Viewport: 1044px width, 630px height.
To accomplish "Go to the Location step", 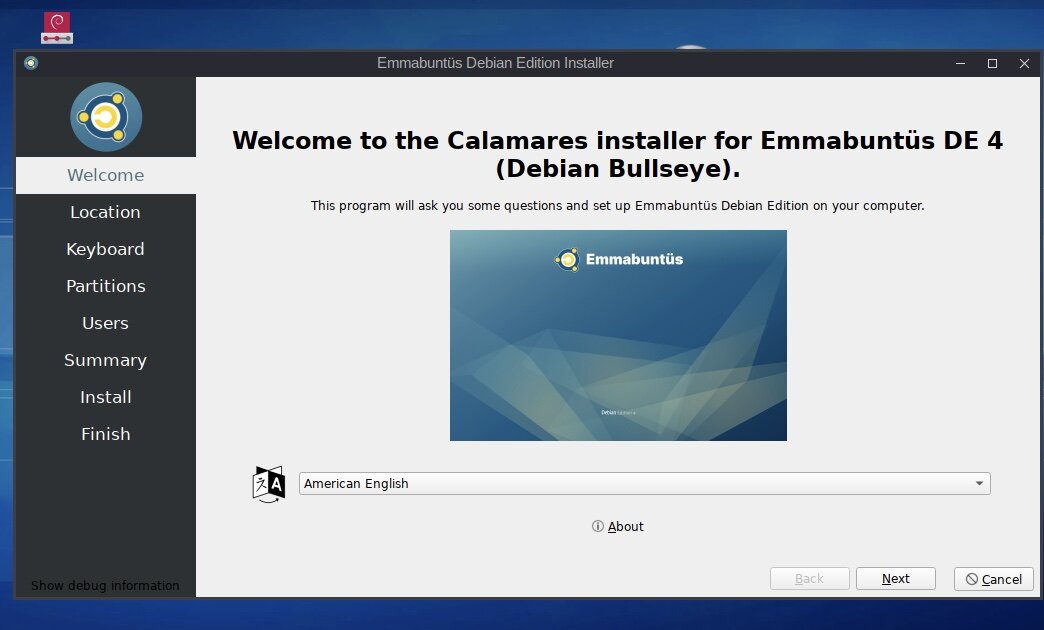I will [106, 212].
